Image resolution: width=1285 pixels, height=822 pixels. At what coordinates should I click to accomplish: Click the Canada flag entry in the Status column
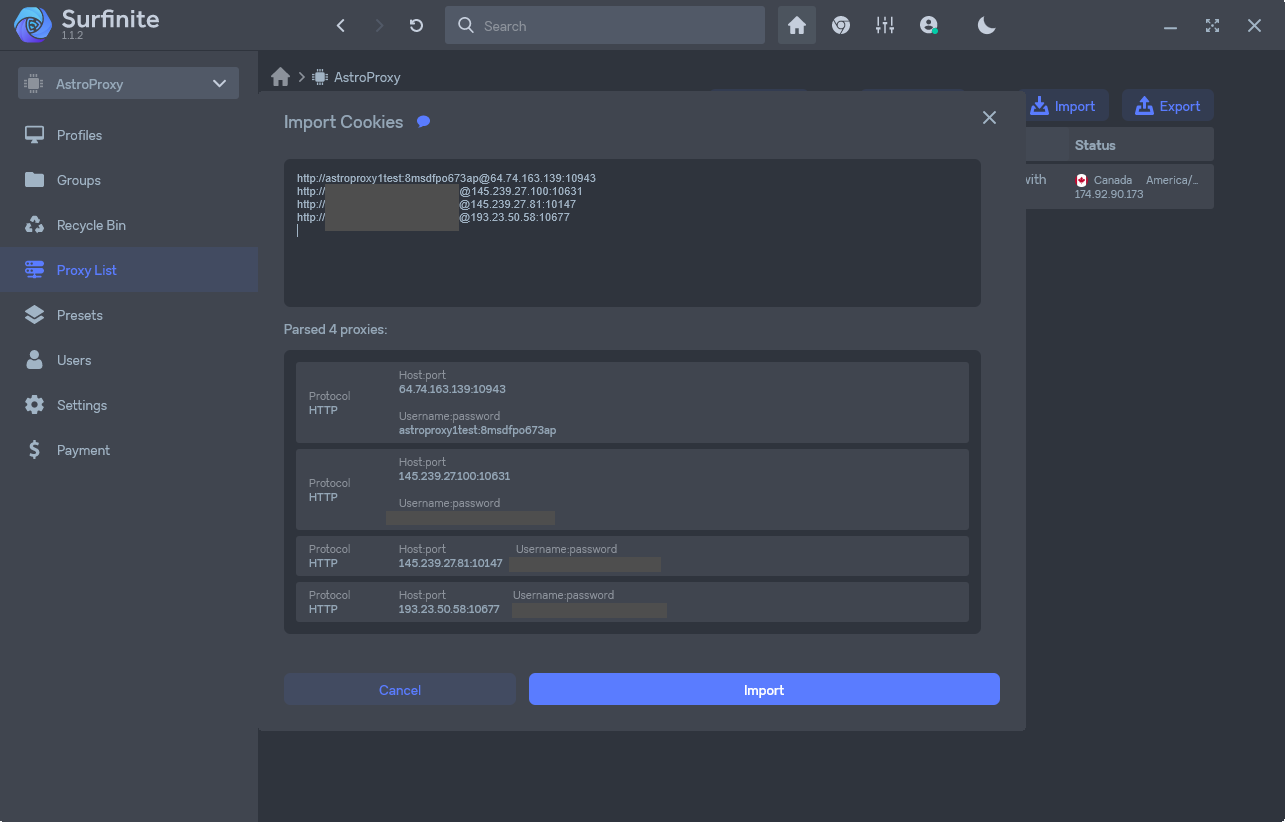[x=1082, y=180]
